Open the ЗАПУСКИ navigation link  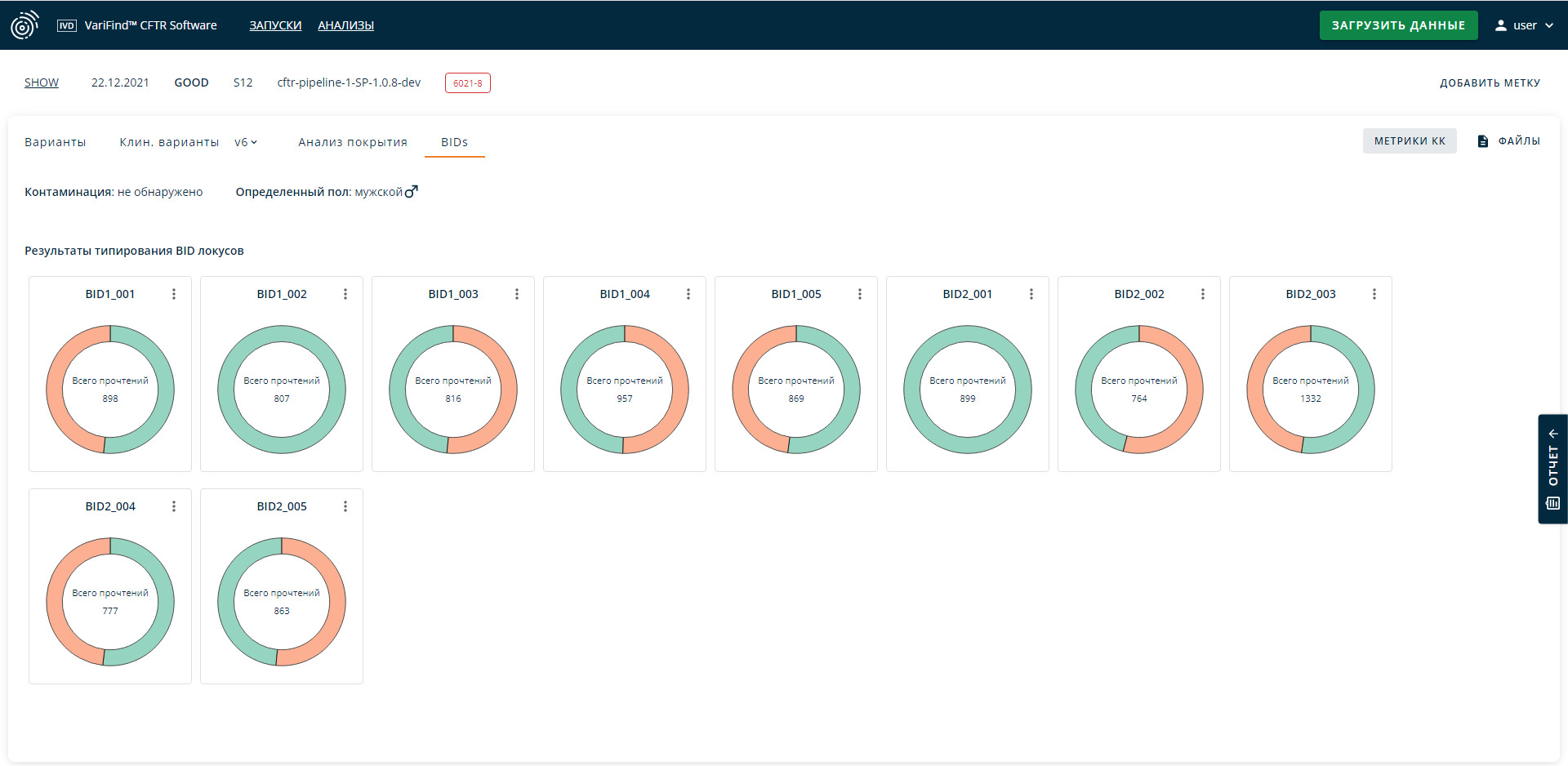[275, 25]
